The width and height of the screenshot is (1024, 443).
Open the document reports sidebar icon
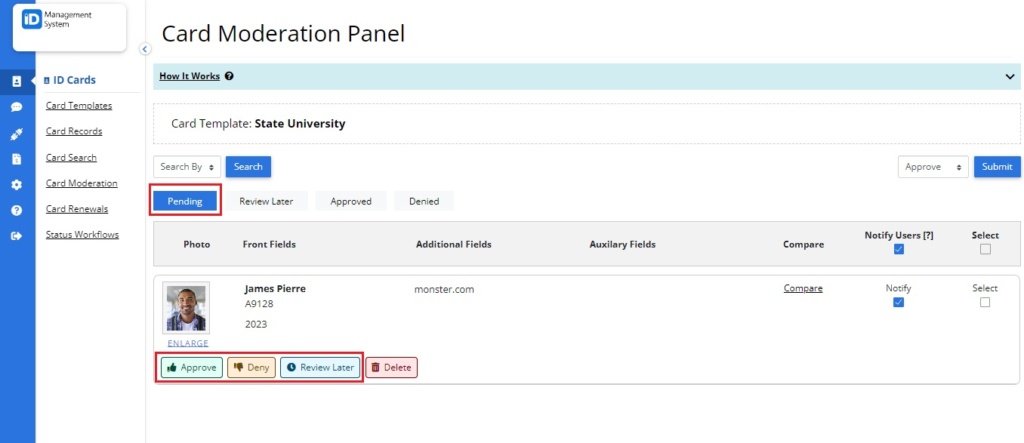coord(17,159)
